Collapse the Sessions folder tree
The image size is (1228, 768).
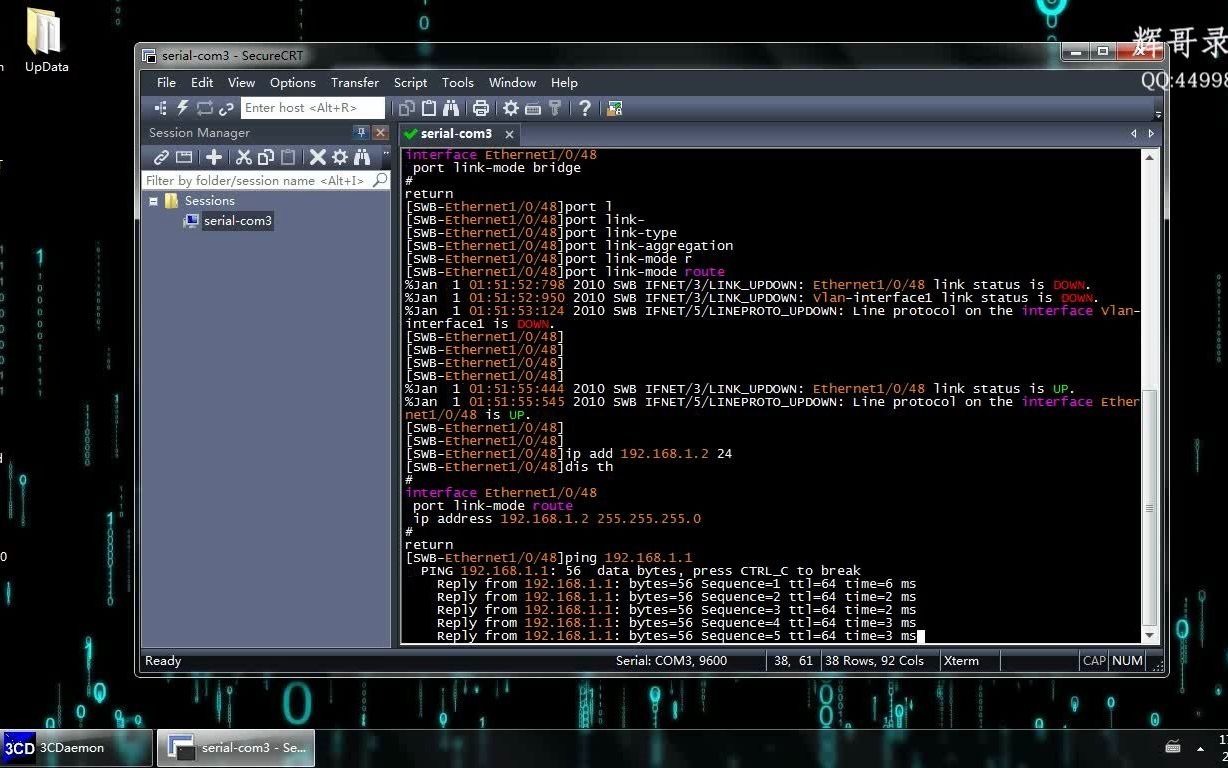(153, 201)
